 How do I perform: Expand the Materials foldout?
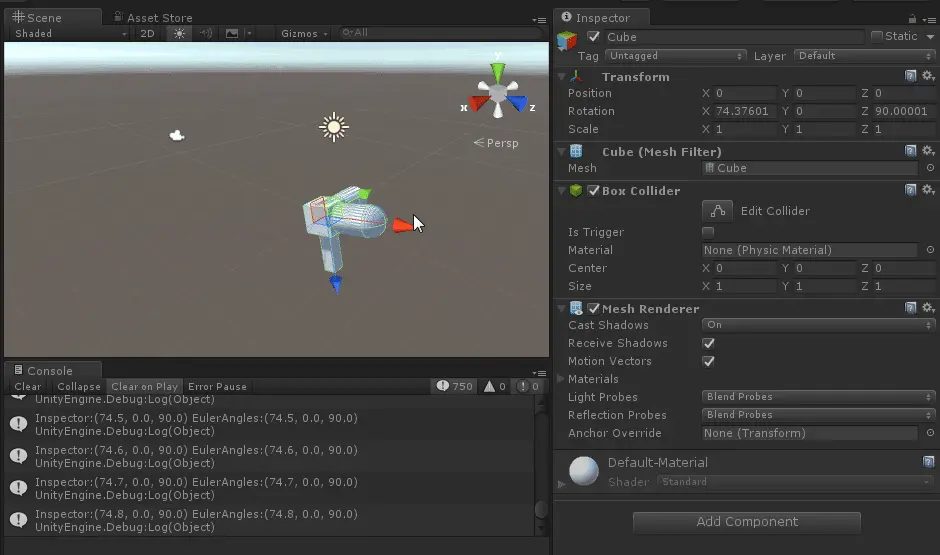click(562, 379)
